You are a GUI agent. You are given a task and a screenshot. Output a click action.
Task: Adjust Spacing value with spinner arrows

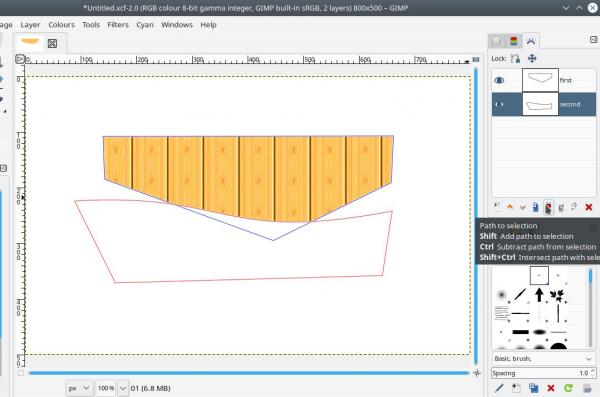tap(593, 373)
